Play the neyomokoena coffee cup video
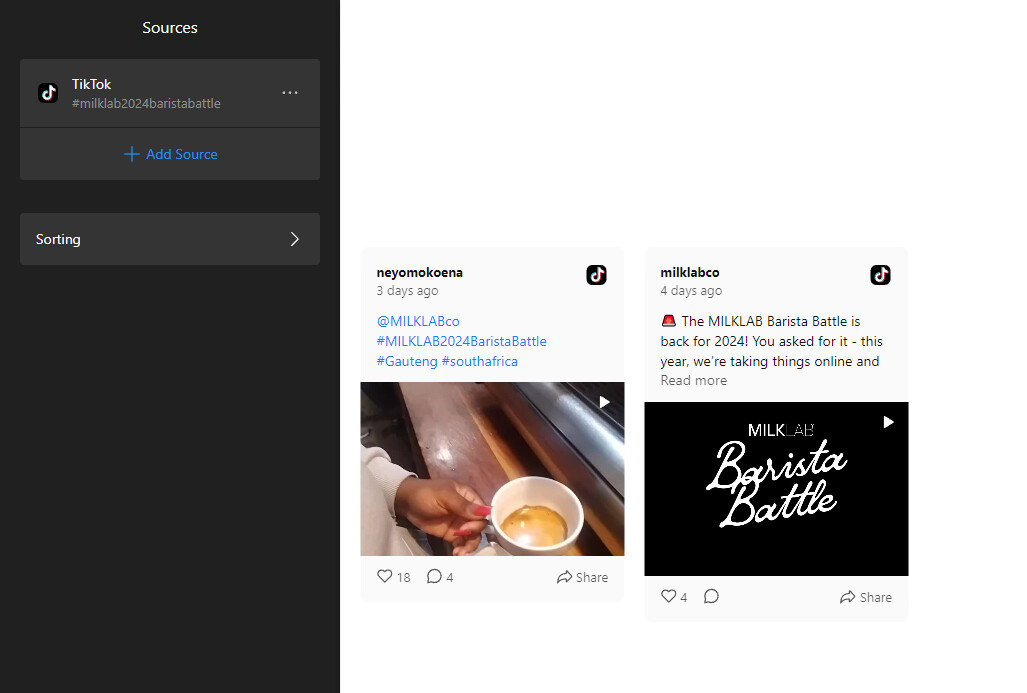Viewport: 1027px width, 693px height. (x=492, y=469)
